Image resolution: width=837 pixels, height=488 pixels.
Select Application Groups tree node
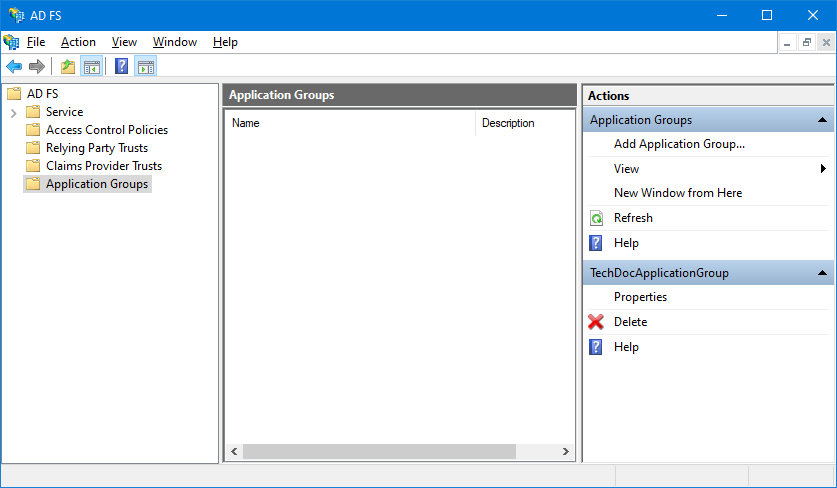[x=97, y=184]
